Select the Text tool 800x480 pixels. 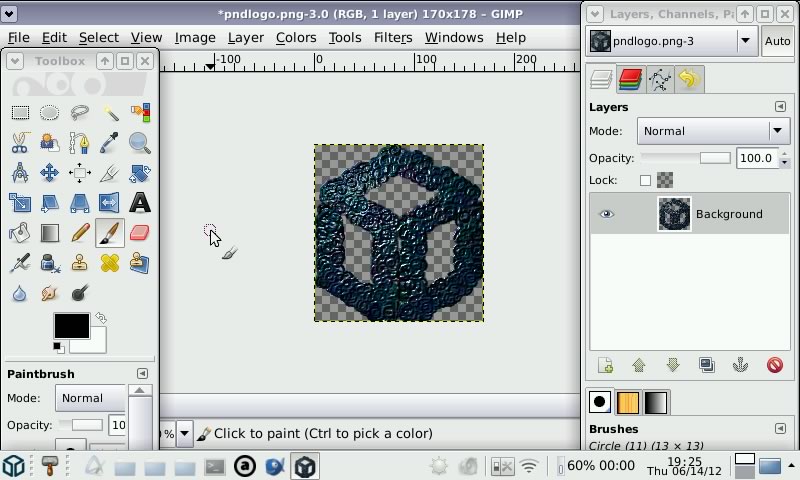140,203
